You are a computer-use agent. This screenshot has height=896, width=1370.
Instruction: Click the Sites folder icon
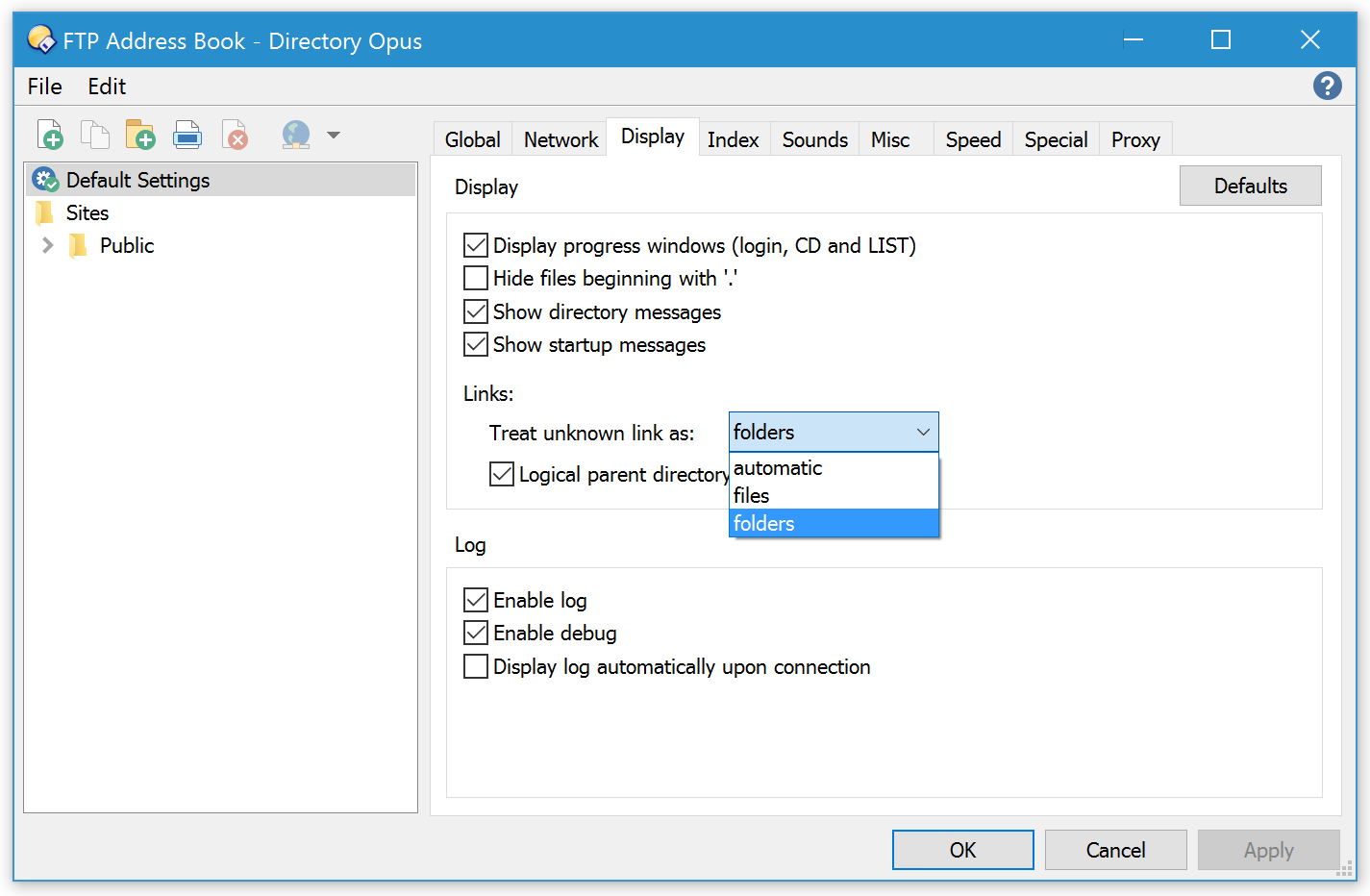(x=44, y=212)
